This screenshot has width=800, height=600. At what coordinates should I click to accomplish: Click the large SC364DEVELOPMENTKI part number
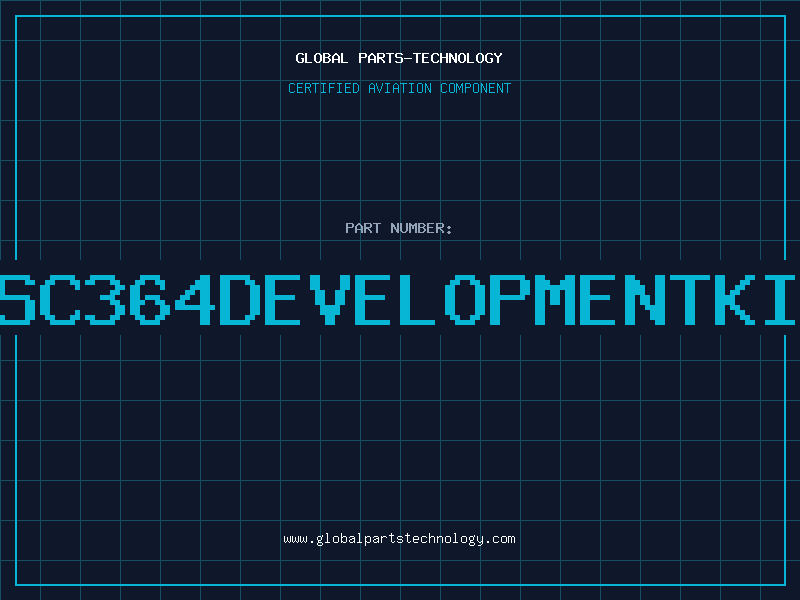[x=398, y=299]
